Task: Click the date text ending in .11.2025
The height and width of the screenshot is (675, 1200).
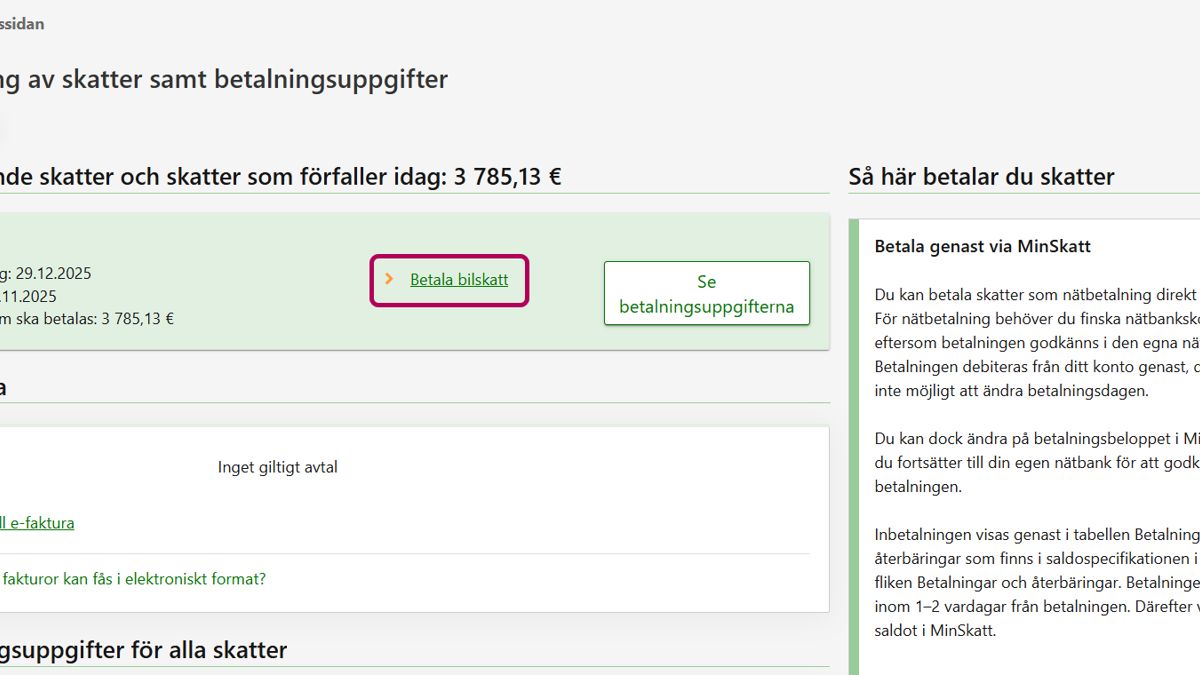Action: (28, 296)
